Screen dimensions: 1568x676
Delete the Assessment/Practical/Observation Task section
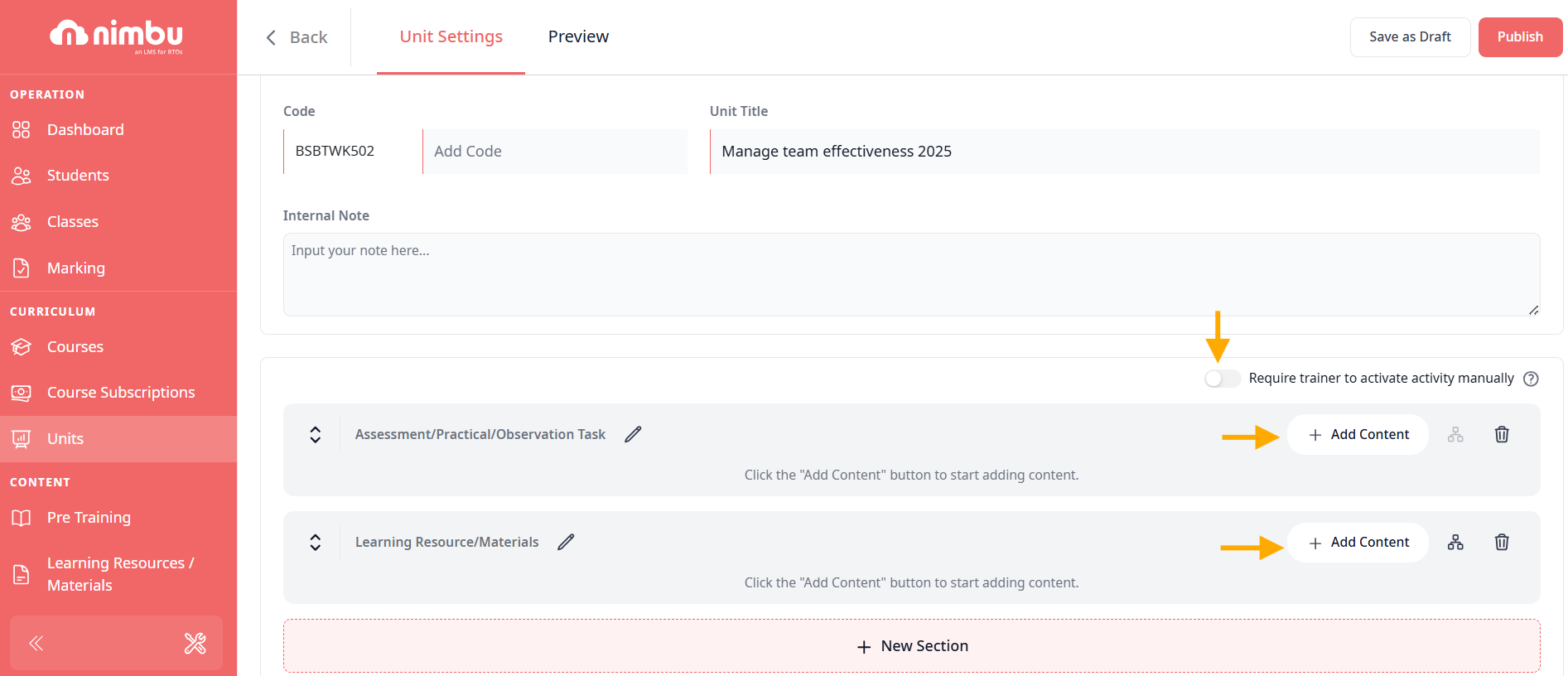point(1502,435)
